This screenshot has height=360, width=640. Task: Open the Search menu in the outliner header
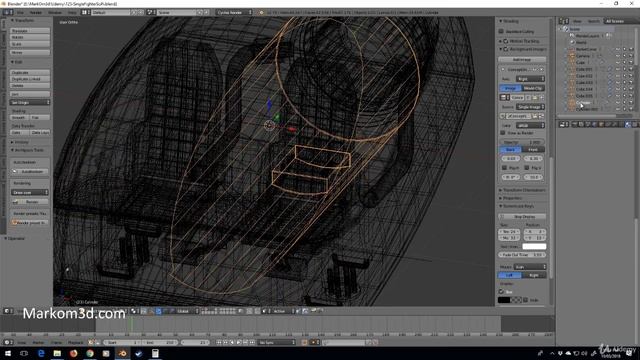pos(593,21)
